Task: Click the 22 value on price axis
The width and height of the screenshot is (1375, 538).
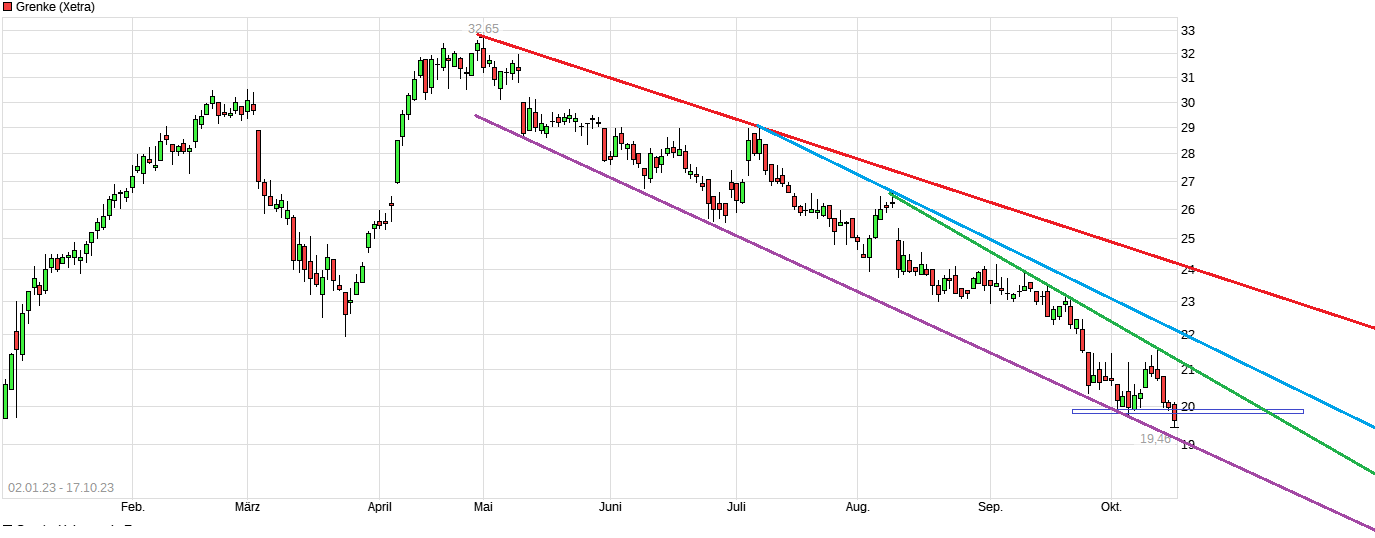Action: 1188,334
